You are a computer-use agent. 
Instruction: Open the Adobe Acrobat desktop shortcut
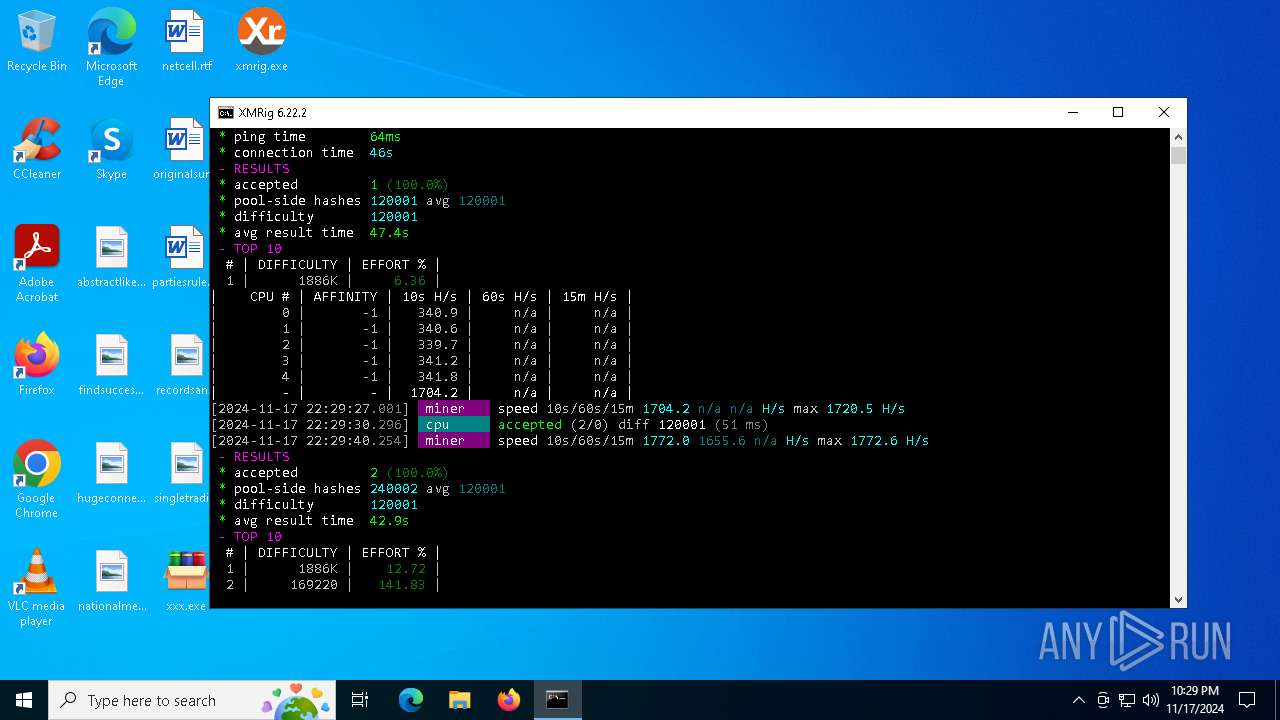[37, 264]
